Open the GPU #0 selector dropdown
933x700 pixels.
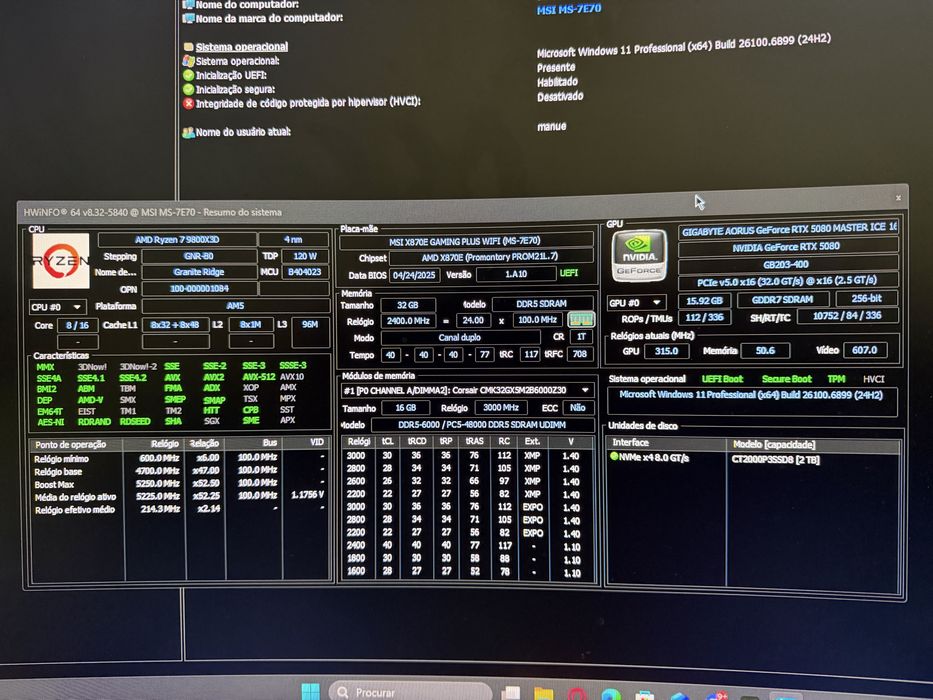point(636,302)
